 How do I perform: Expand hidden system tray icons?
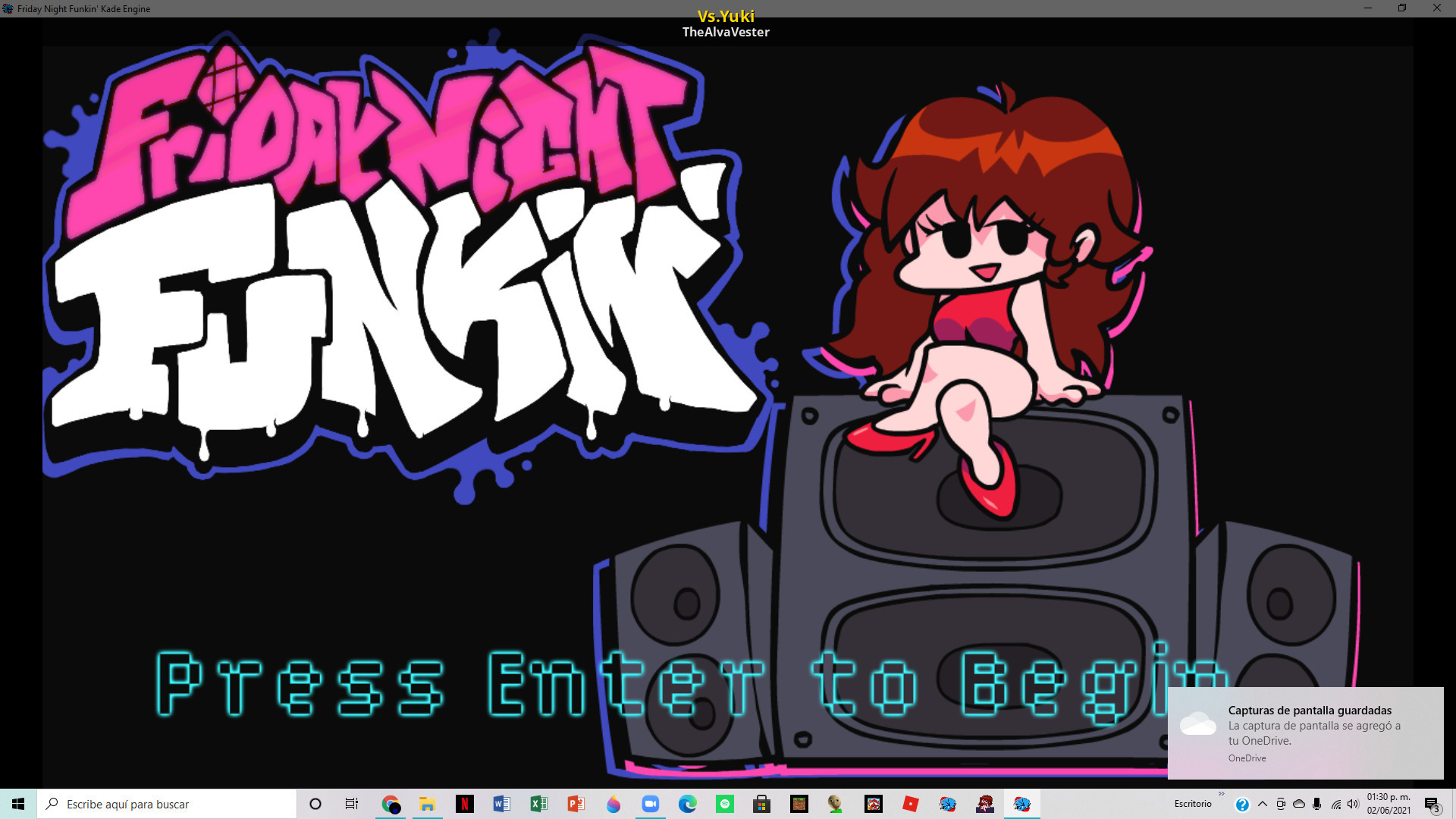tap(1263, 804)
